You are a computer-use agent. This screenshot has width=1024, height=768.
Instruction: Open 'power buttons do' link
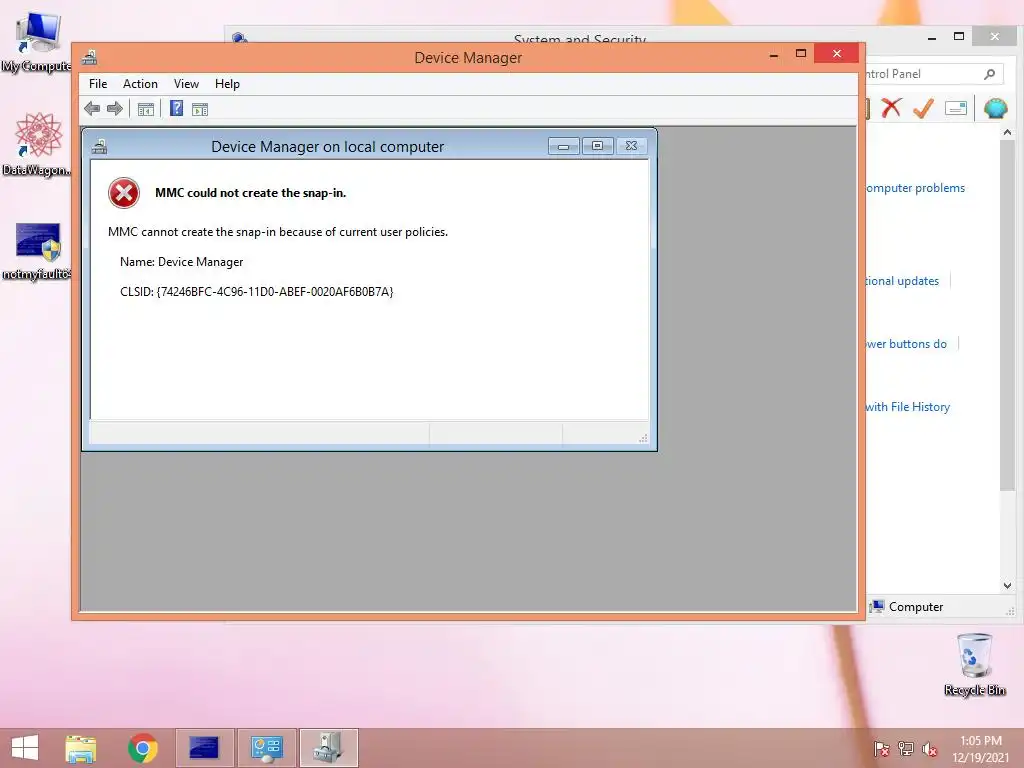(x=906, y=344)
